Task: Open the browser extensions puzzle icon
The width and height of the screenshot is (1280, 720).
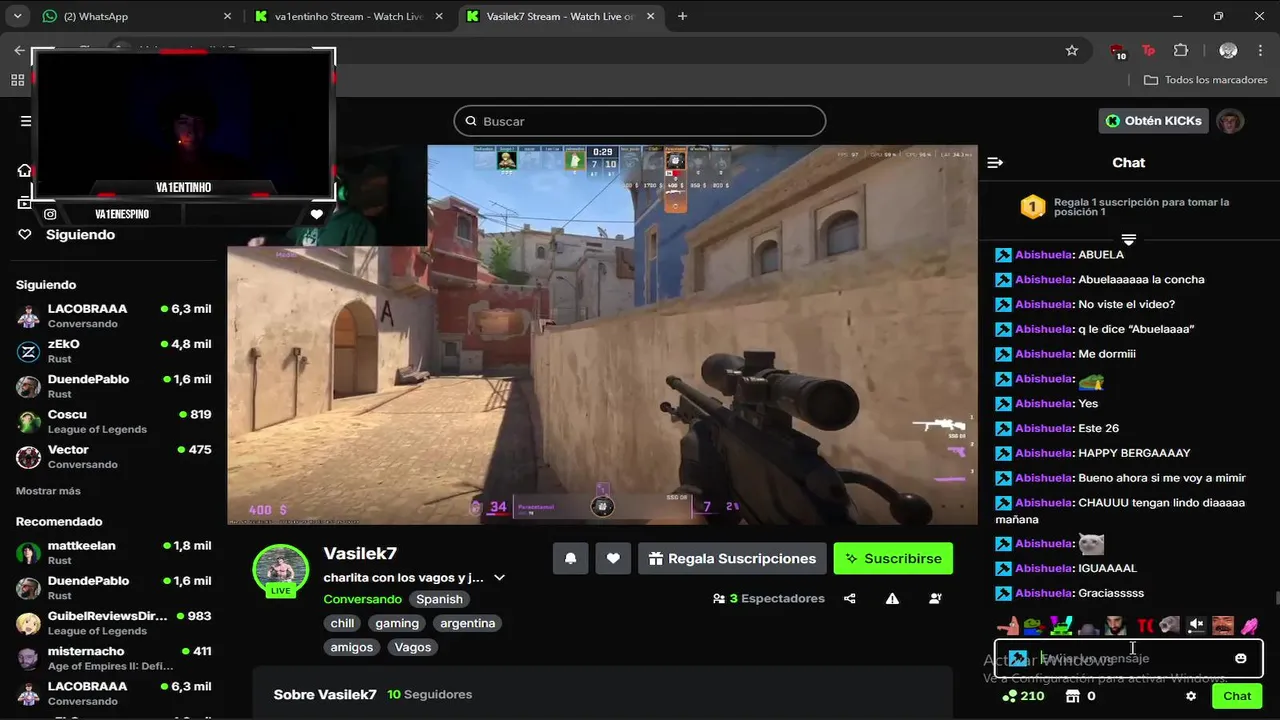Action: click(1181, 50)
